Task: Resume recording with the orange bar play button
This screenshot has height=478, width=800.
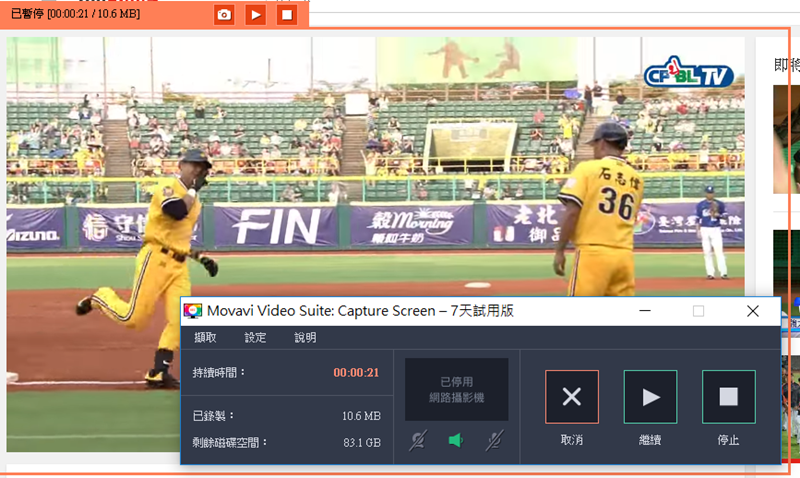Action: pyautogui.click(x=256, y=14)
